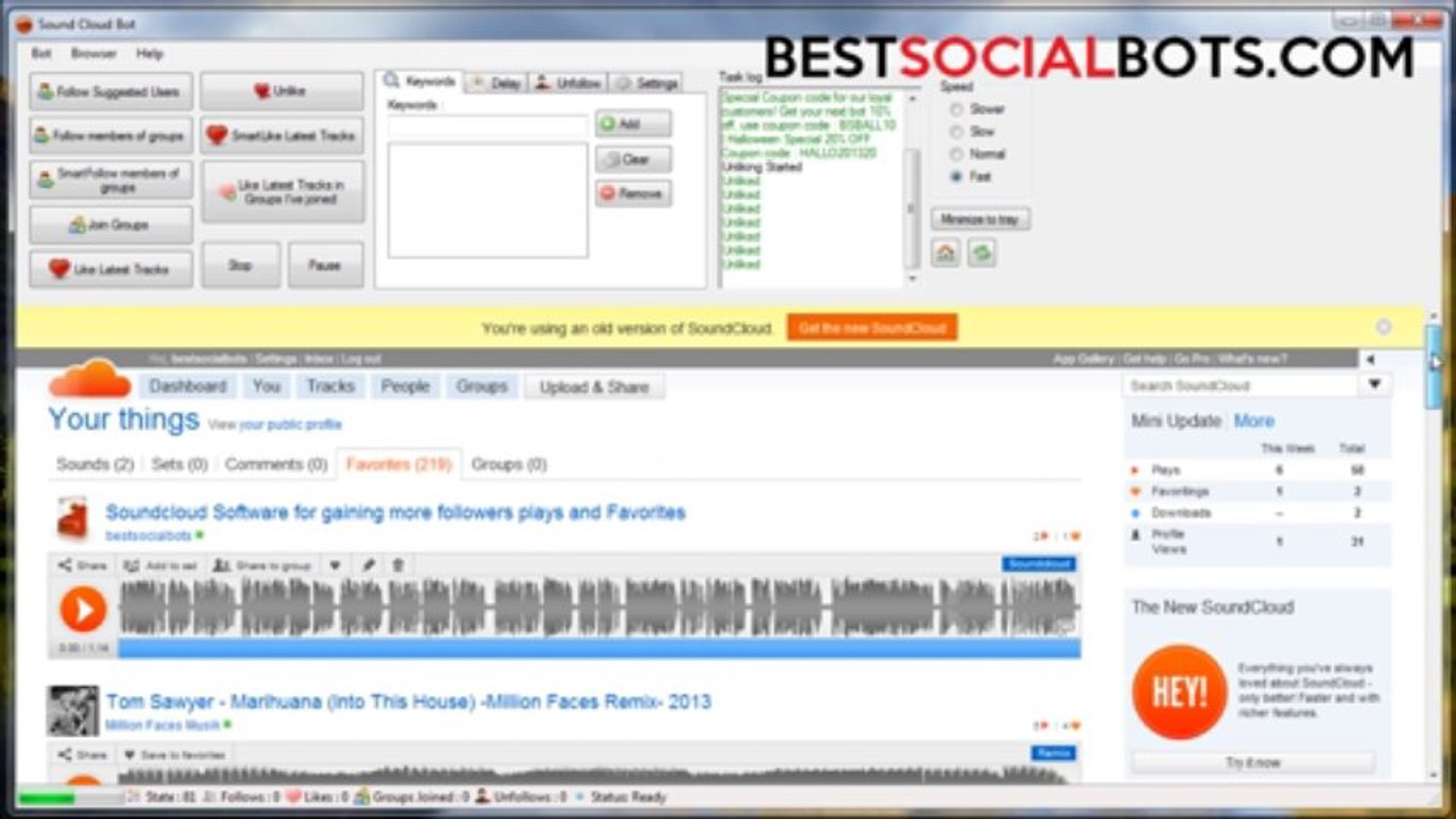1456x819 pixels.
Task: Open the Help menu
Action: [149, 54]
